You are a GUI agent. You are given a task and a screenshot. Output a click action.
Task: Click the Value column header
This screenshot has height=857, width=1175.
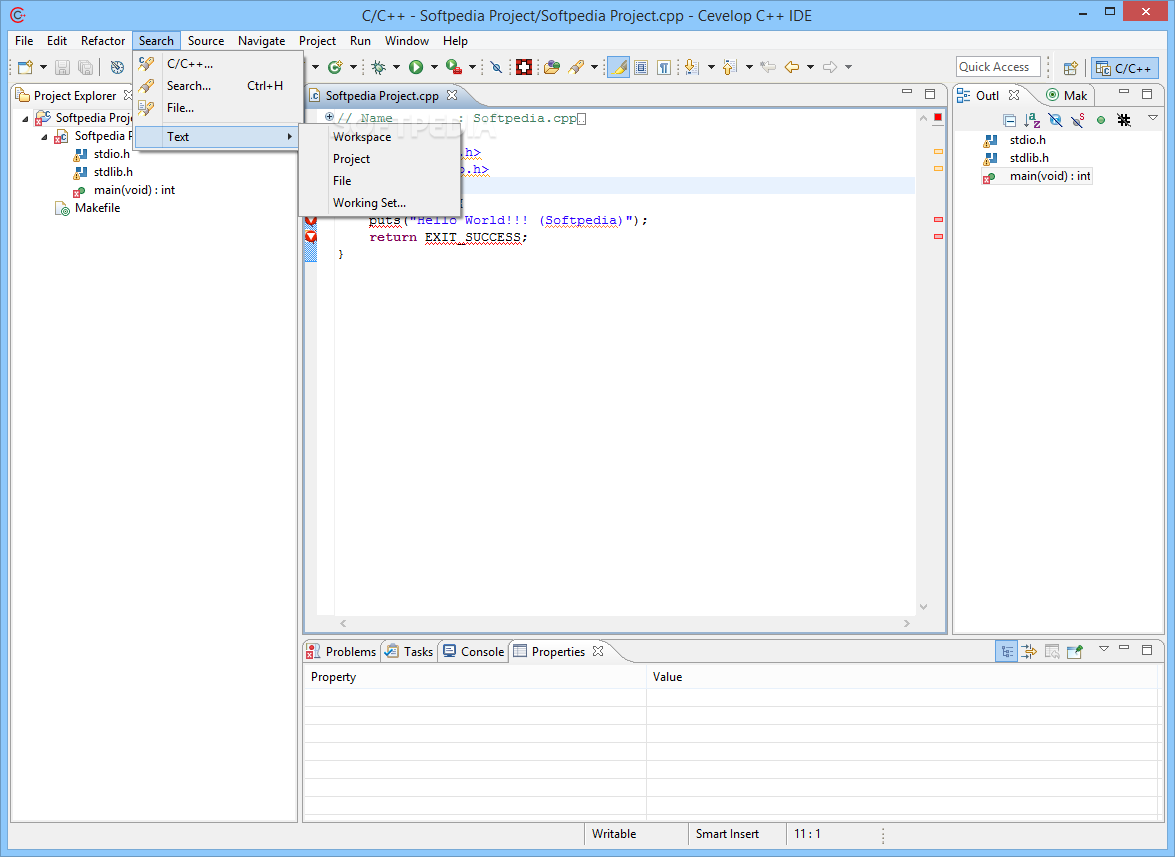coord(902,677)
